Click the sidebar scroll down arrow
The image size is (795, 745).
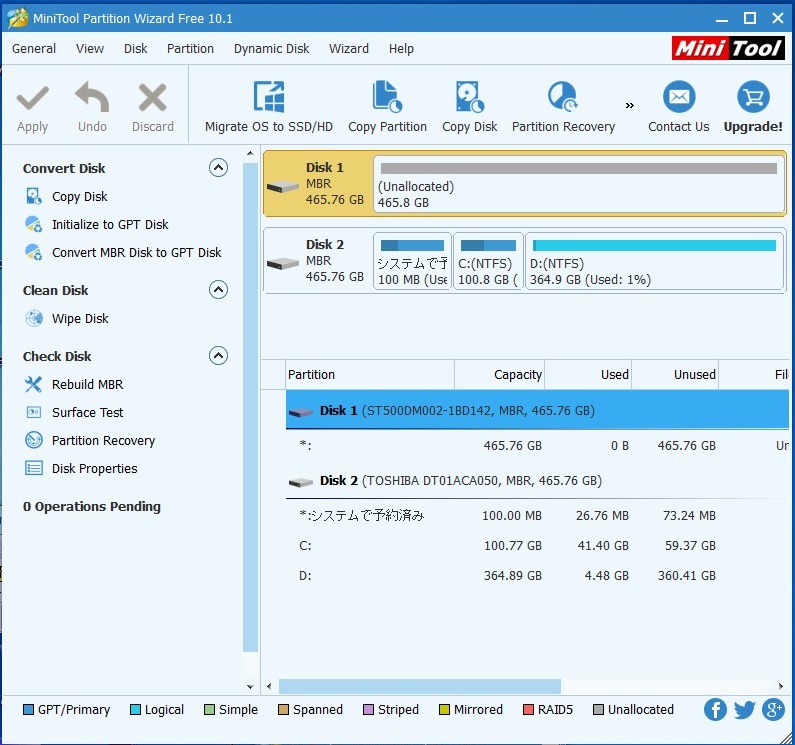point(250,687)
